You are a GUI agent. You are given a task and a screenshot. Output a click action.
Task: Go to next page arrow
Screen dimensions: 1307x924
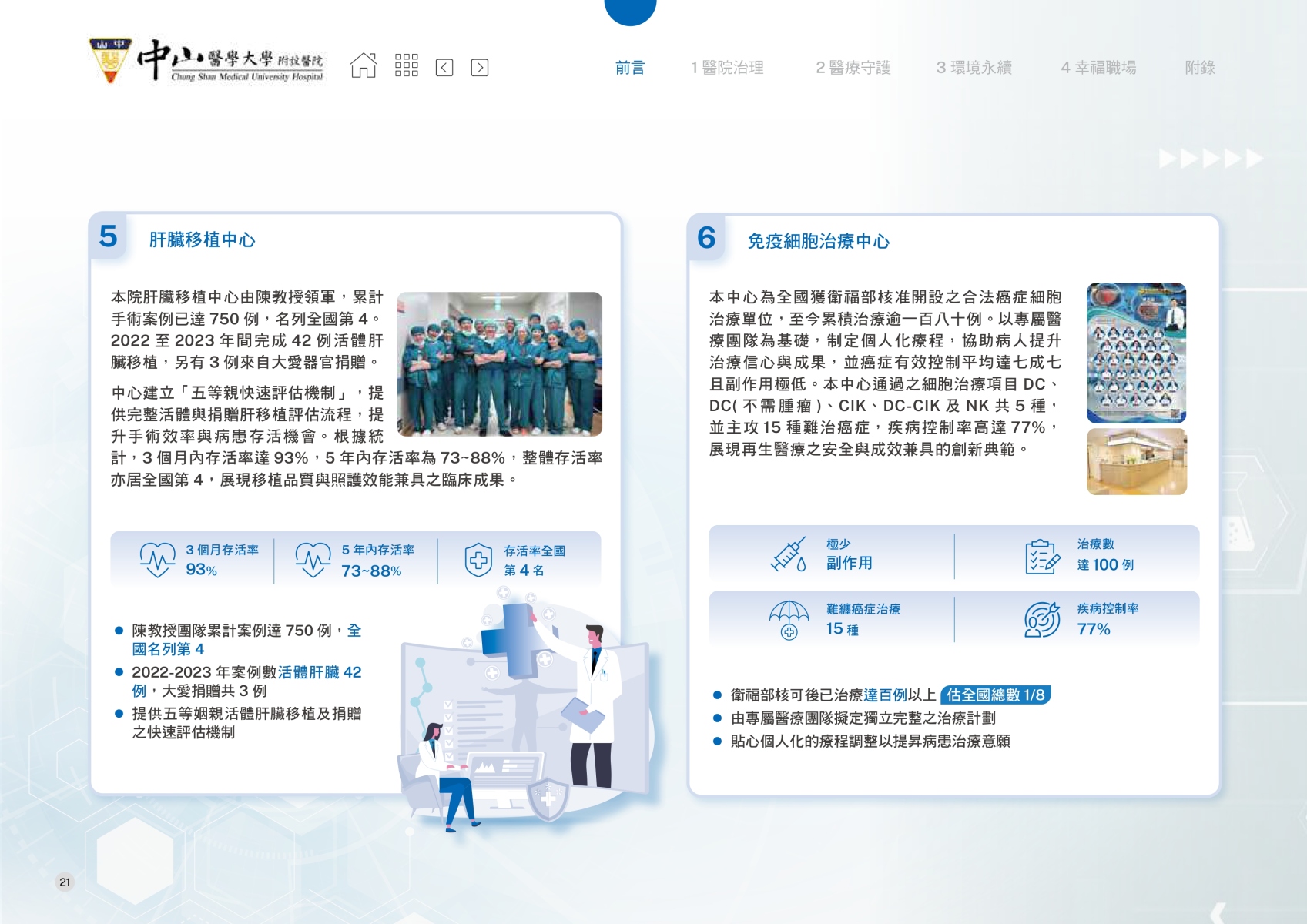click(x=479, y=68)
